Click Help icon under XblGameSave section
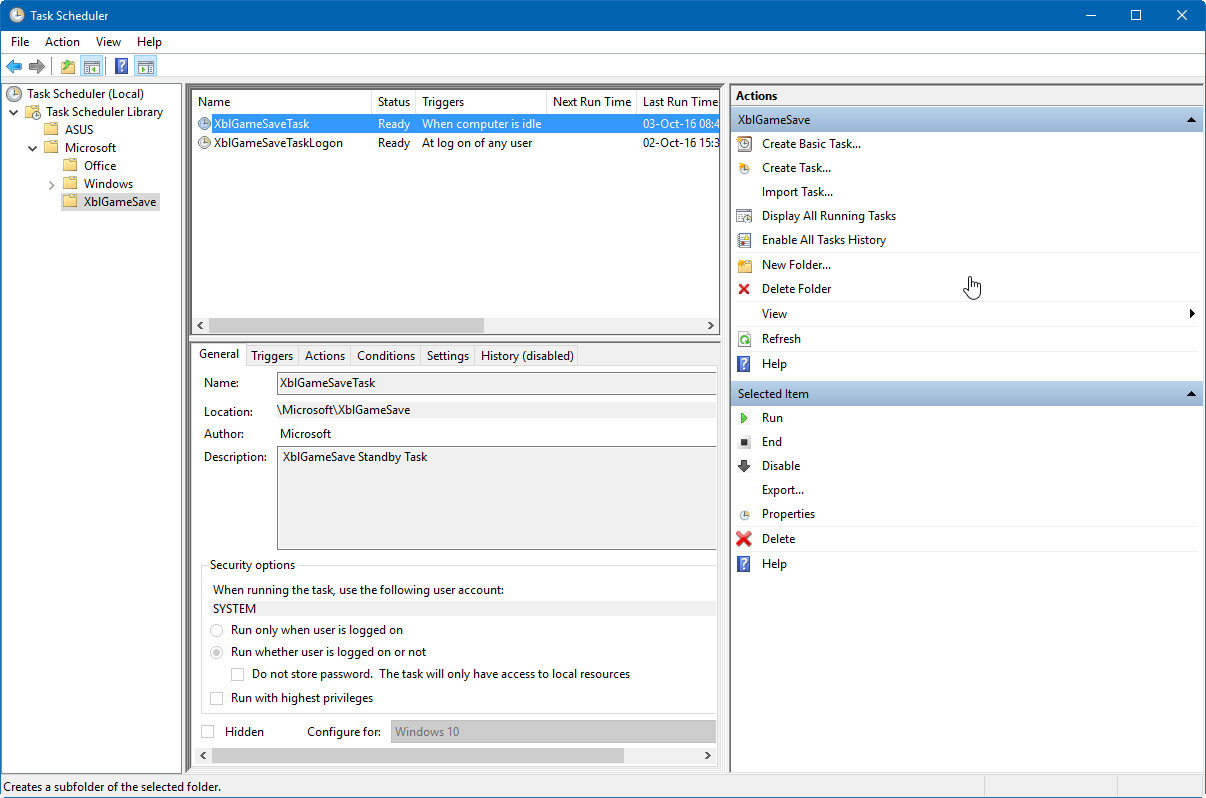1206x798 pixels. pyautogui.click(x=744, y=364)
